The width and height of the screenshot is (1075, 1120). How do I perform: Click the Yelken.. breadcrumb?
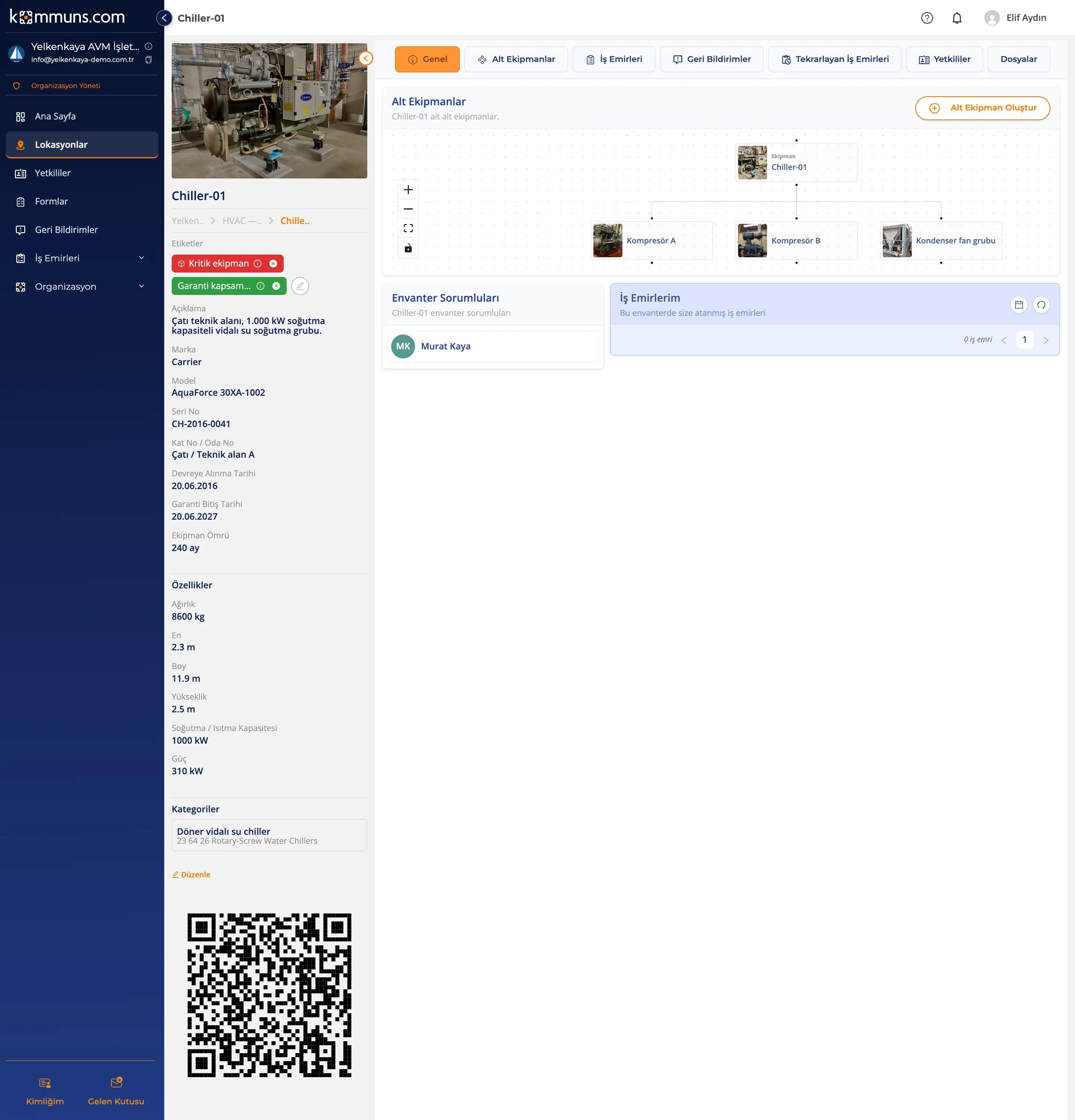pyautogui.click(x=187, y=221)
